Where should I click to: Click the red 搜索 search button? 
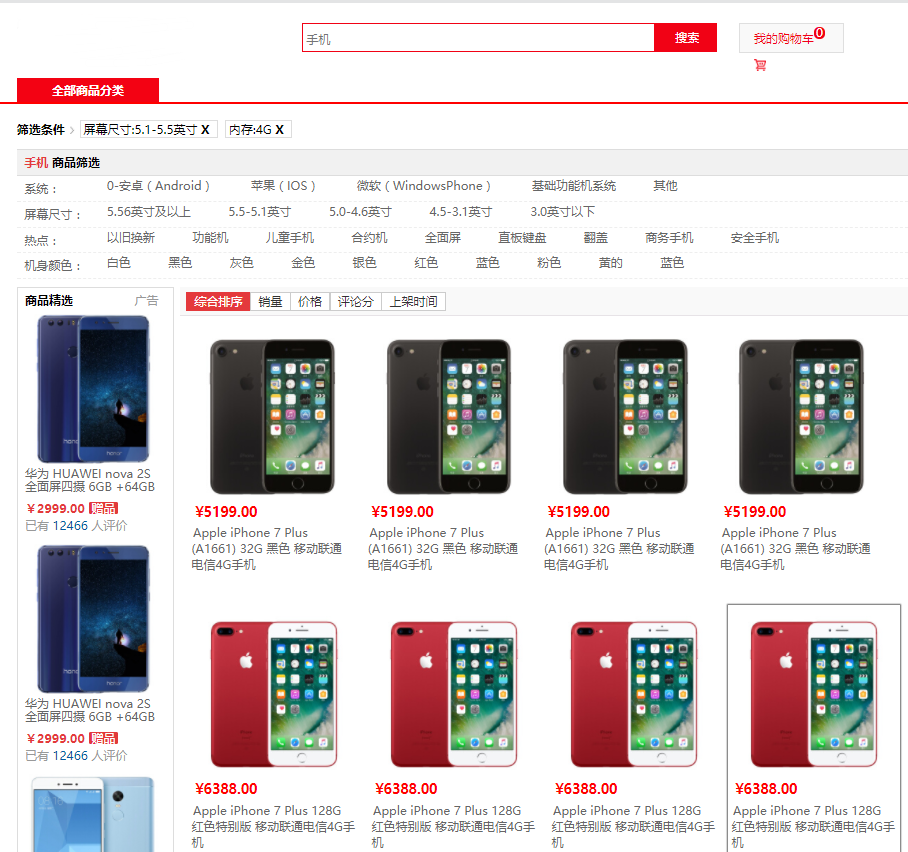coord(686,38)
